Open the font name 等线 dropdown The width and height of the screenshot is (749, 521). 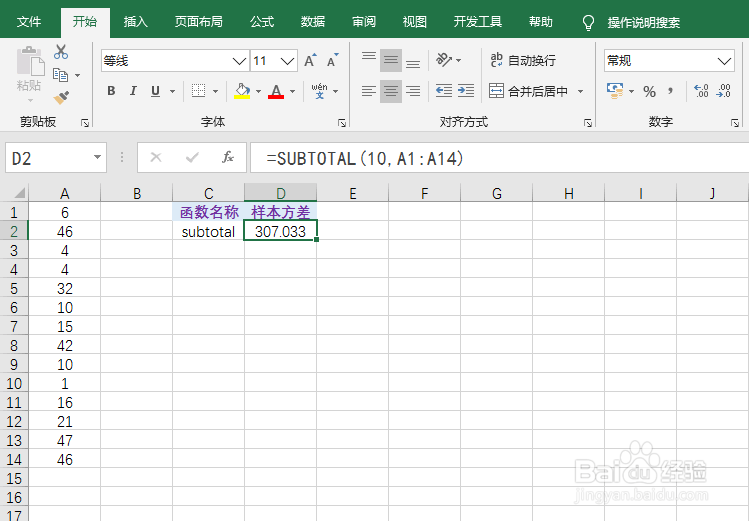coord(239,61)
